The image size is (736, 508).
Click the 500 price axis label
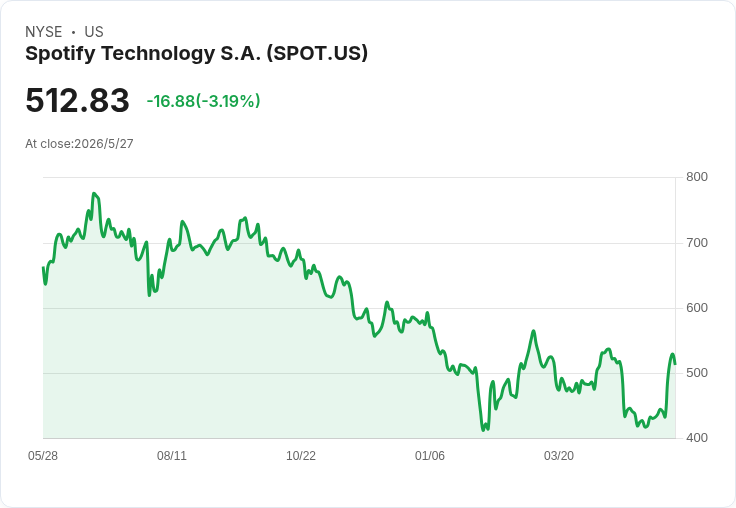click(697, 373)
